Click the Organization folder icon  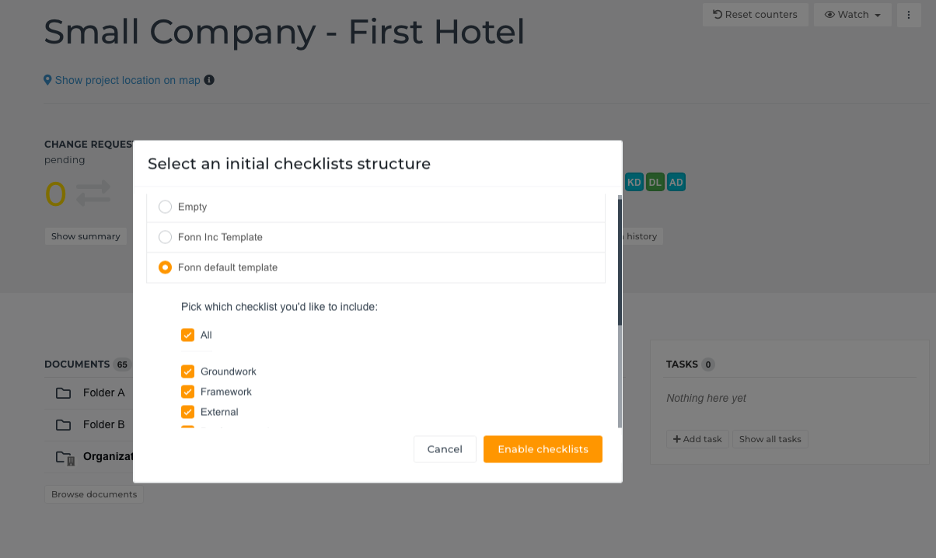pyautogui.click(x=65, y=457)
